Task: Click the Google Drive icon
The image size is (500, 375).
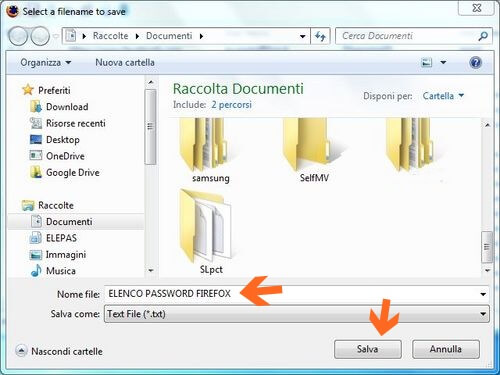Action: coord(36,172)
